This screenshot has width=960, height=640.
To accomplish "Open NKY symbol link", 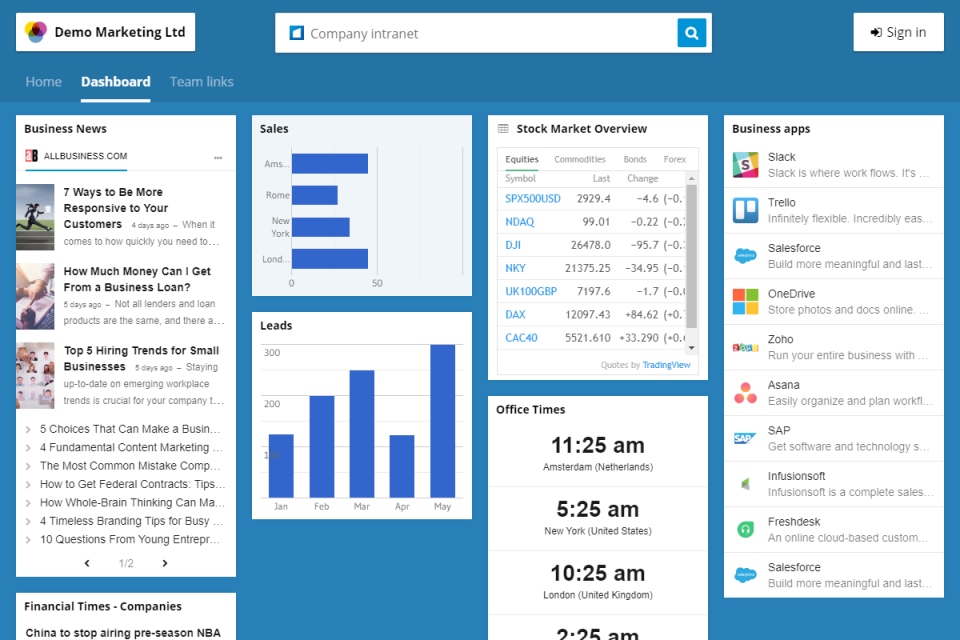I will (x=515, y=268).
